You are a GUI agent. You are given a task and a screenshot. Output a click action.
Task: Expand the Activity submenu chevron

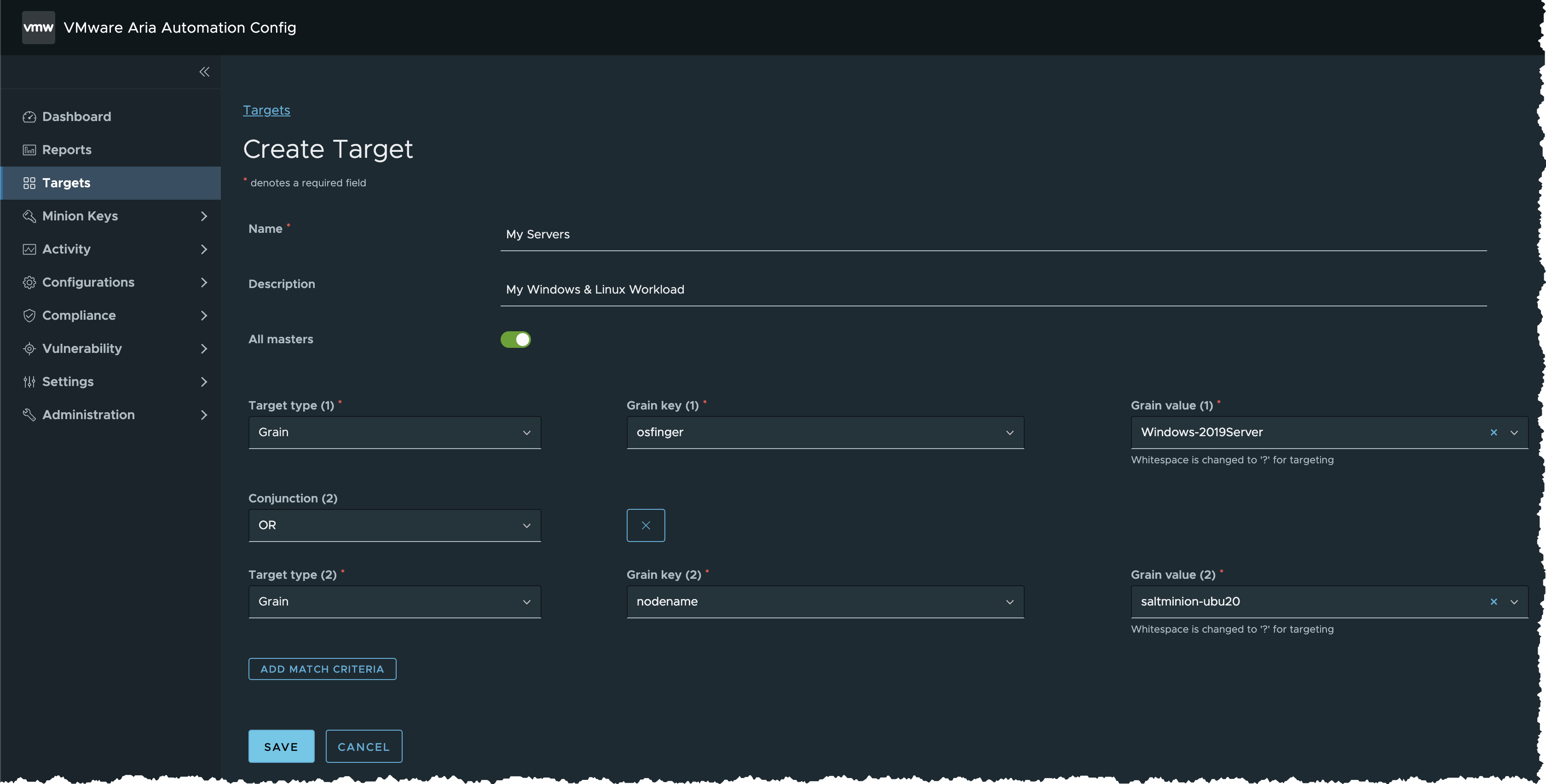pos(204,249)
